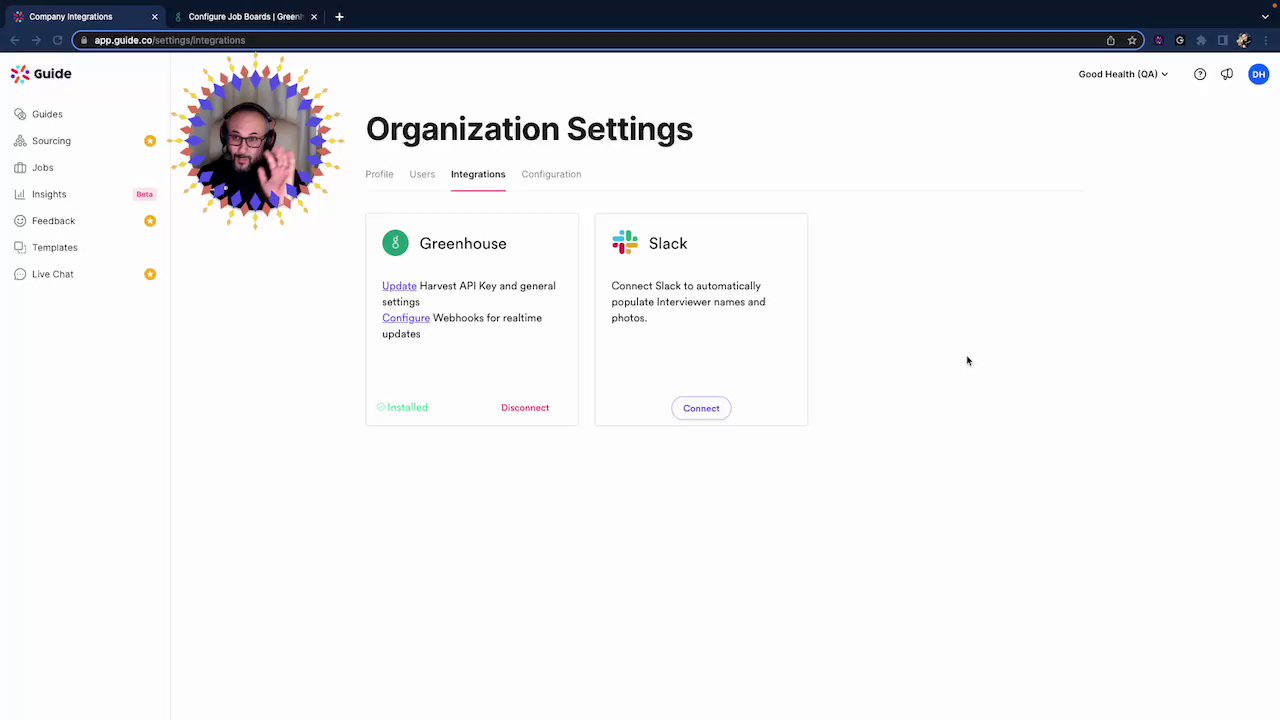Open the Extensions puzzle icon
Image resolution: width=1280 pixels, height=720 pixels.
click(1201, 40)
